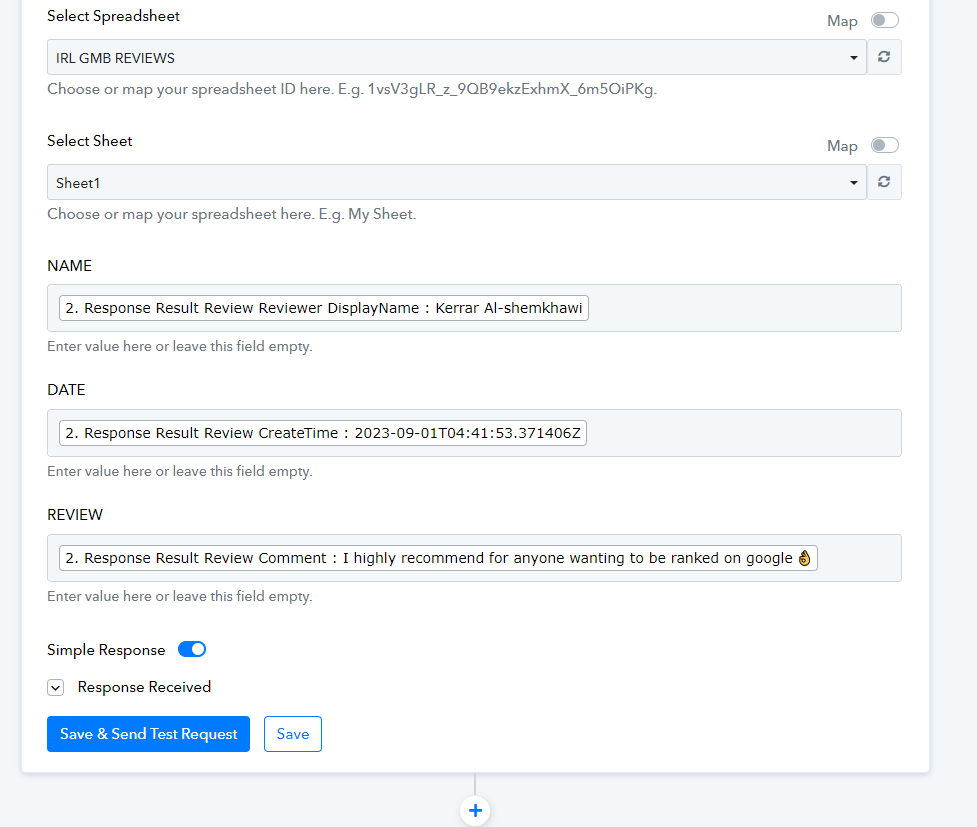977x827 pixels.
Task: Refresh the Select Sheet list
Action: coord(884,182)
